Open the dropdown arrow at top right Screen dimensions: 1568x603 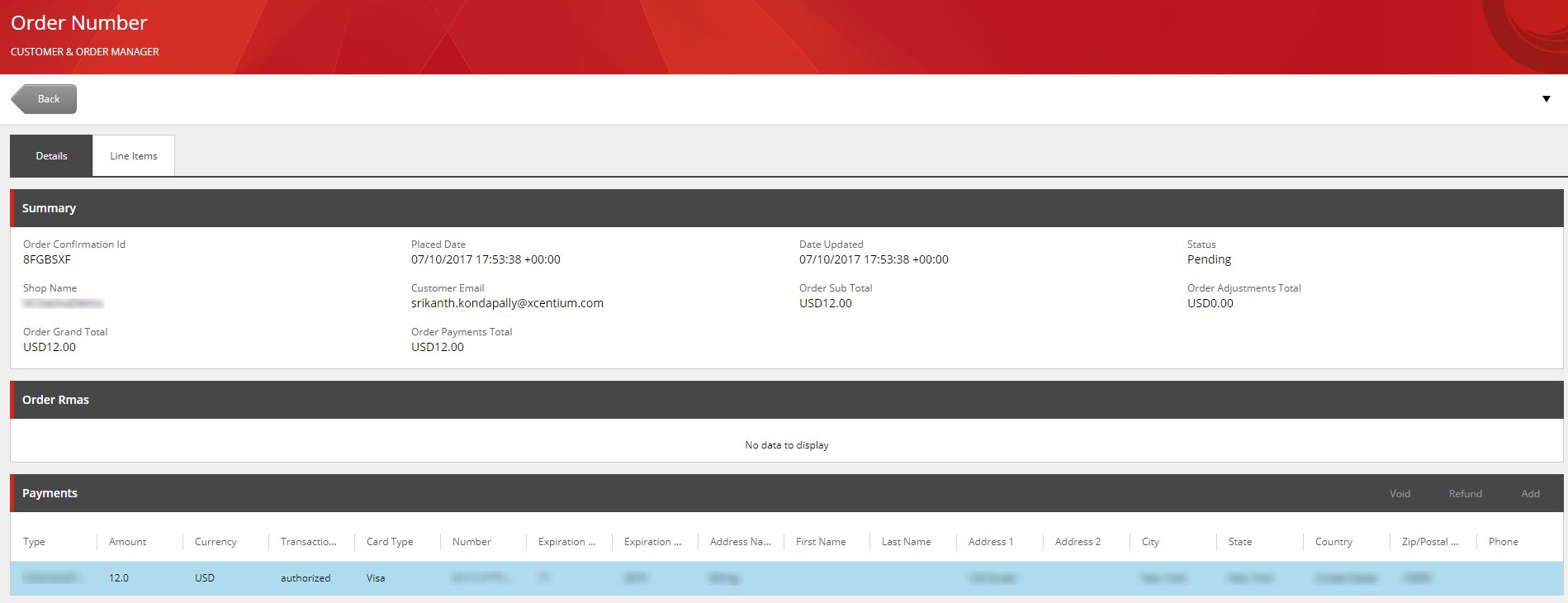1547,99
